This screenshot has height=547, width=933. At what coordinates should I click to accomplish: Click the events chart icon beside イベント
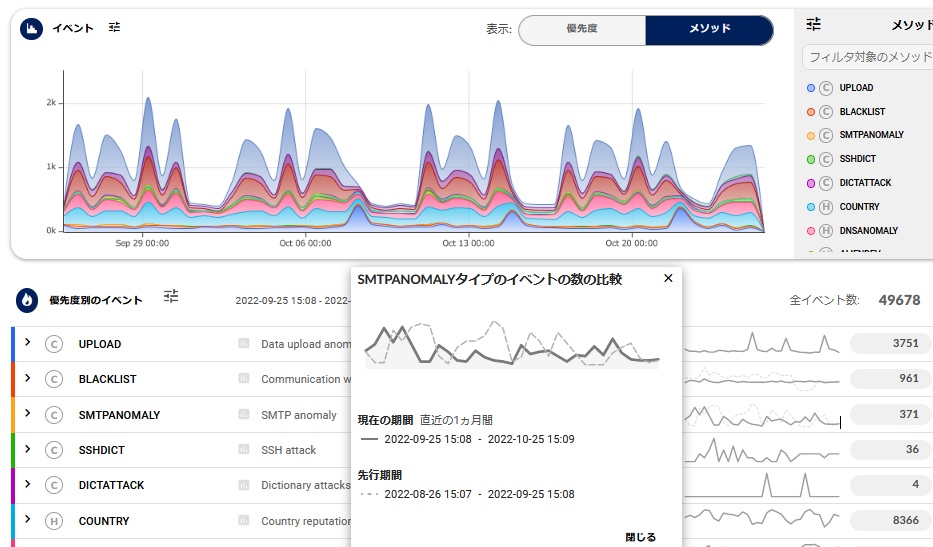tap(31, 29)
